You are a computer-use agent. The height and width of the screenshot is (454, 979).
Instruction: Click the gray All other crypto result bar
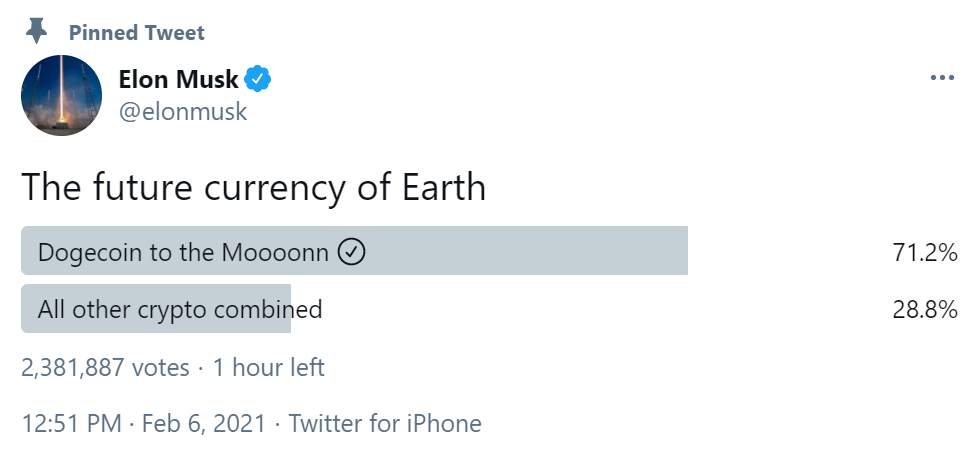(156, 308)
